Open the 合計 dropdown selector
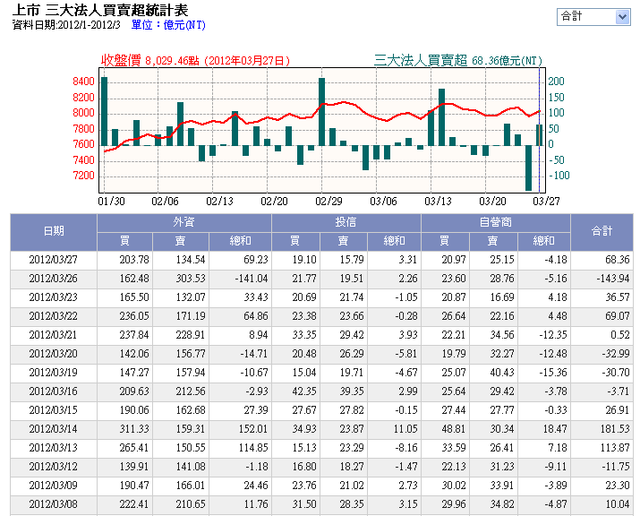 pos(593,17)
